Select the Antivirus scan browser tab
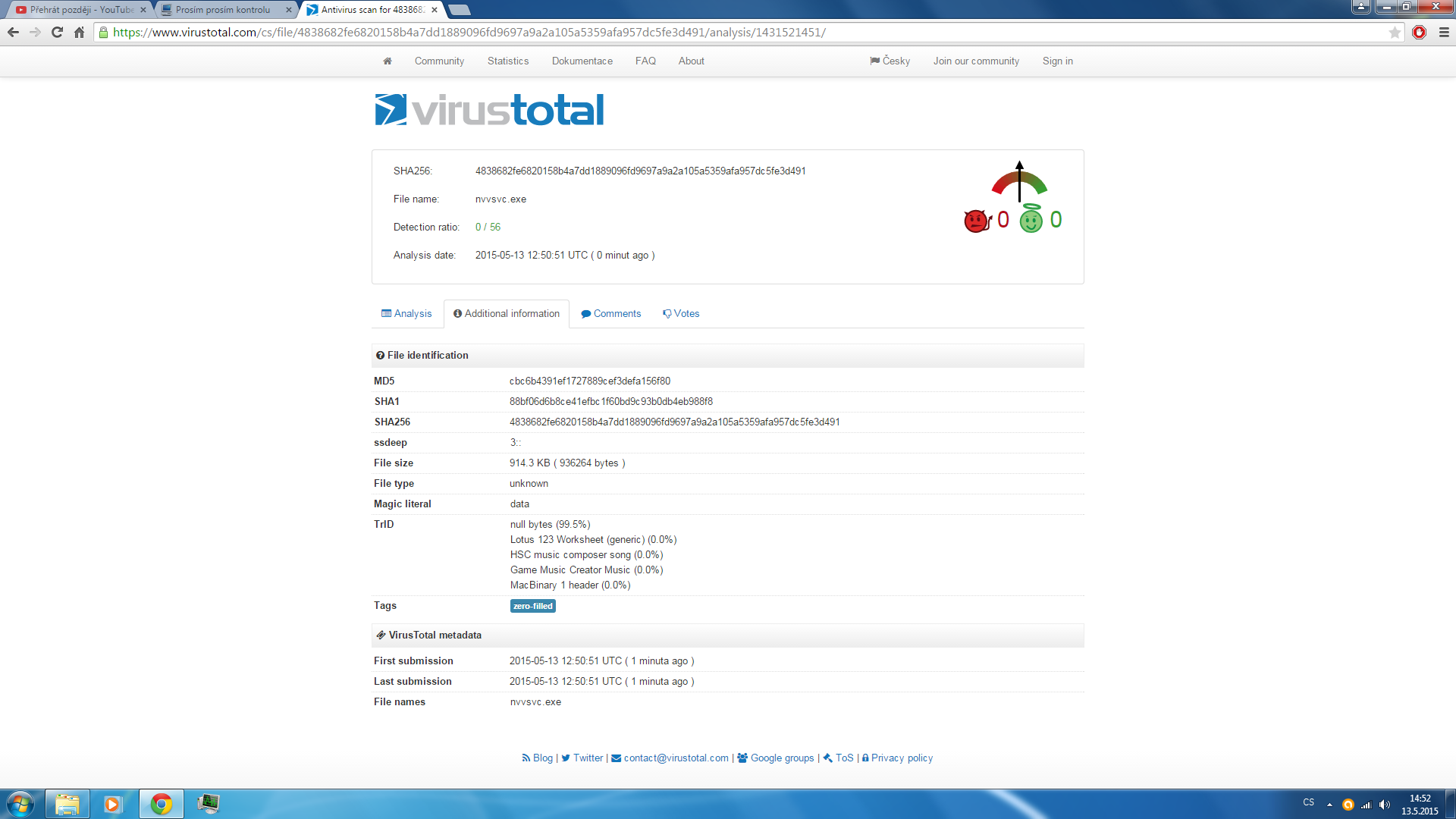This screenshot has width=1456, height=819. (x=372, y=10)
